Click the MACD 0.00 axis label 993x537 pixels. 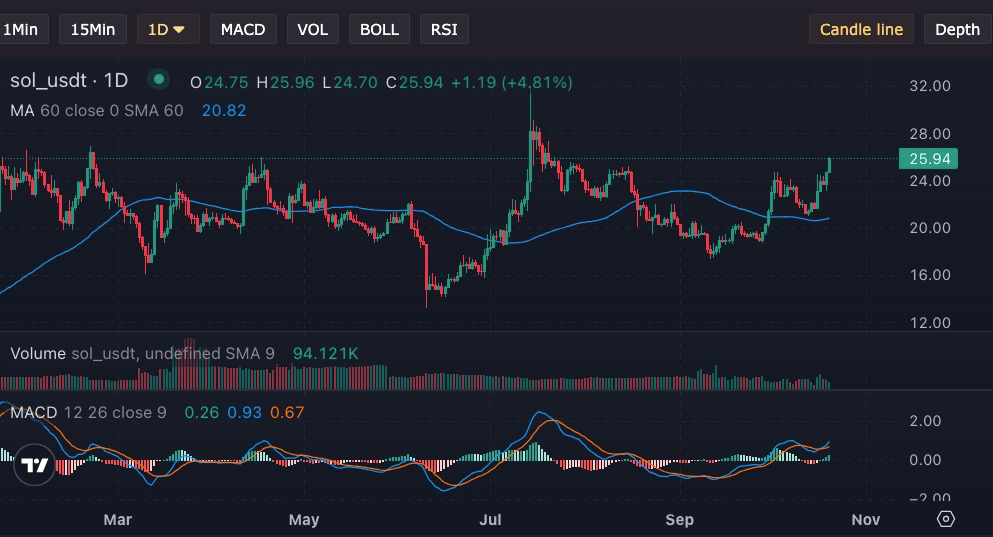coord(925,460)
